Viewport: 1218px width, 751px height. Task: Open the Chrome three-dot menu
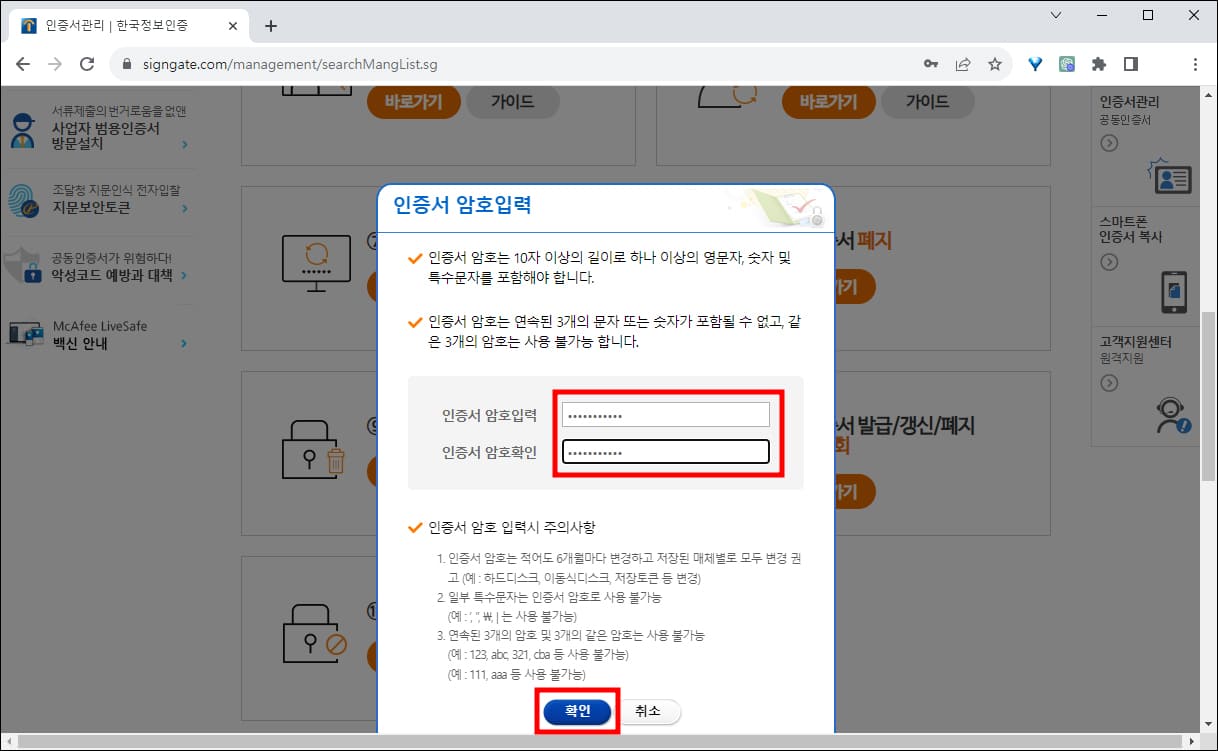click(1196, 62)
